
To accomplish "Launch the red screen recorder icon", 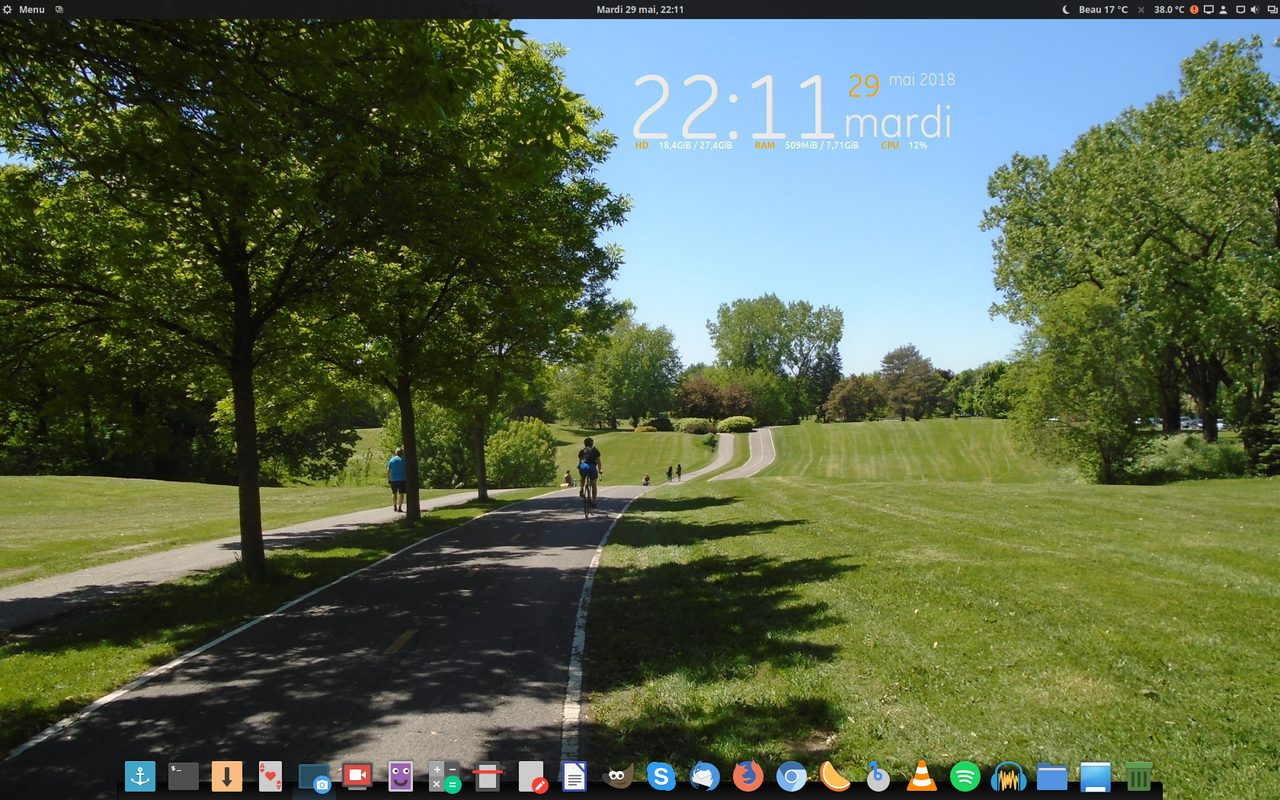I will click(357, 776).
